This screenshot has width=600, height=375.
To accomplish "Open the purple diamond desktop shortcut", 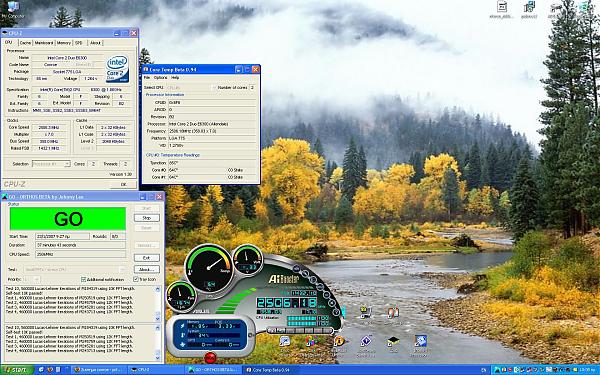I will [x=366, y=341].
